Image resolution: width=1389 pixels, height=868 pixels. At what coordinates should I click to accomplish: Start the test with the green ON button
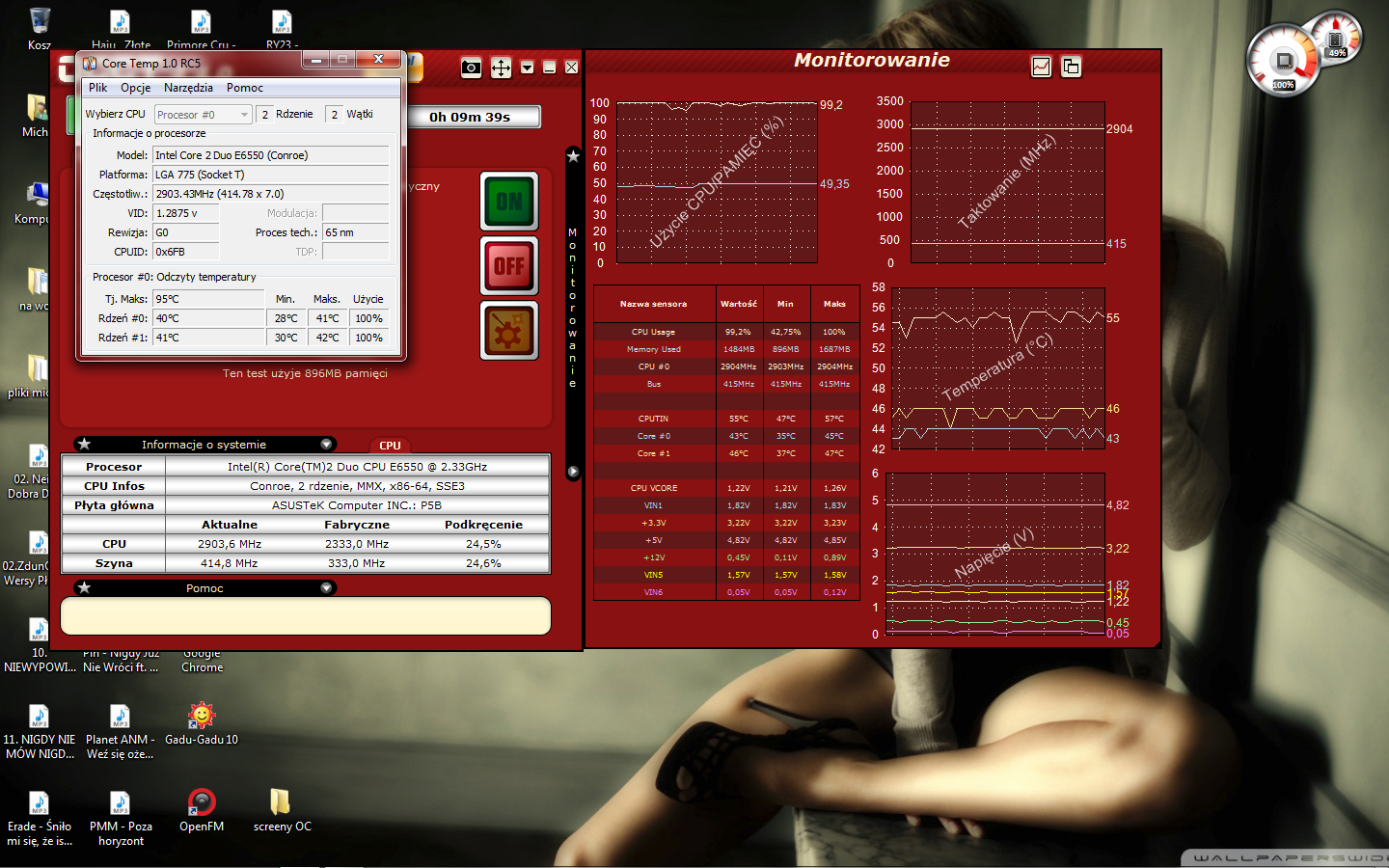pyautogui.click(x=509, y=202)
